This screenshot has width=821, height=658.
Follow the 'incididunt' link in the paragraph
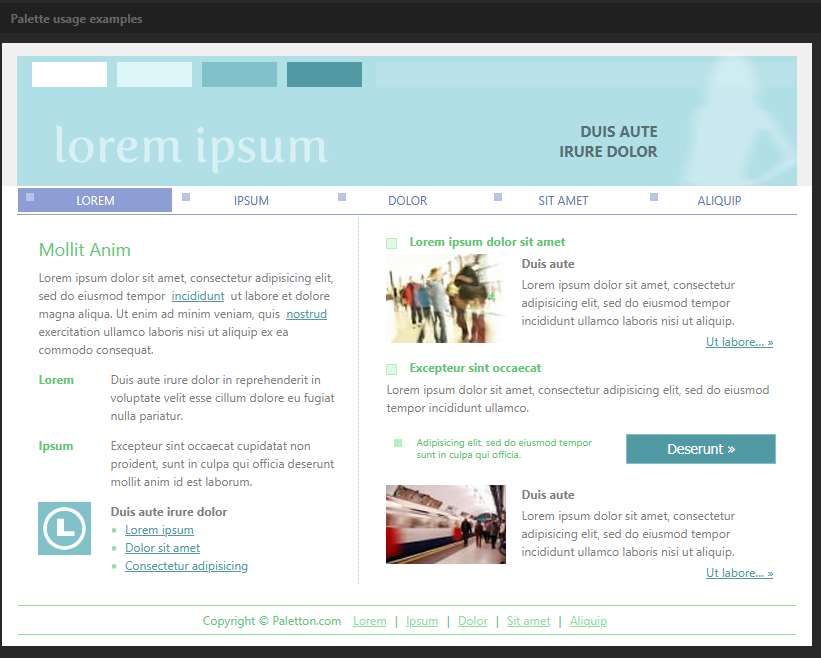coord(198,296)
